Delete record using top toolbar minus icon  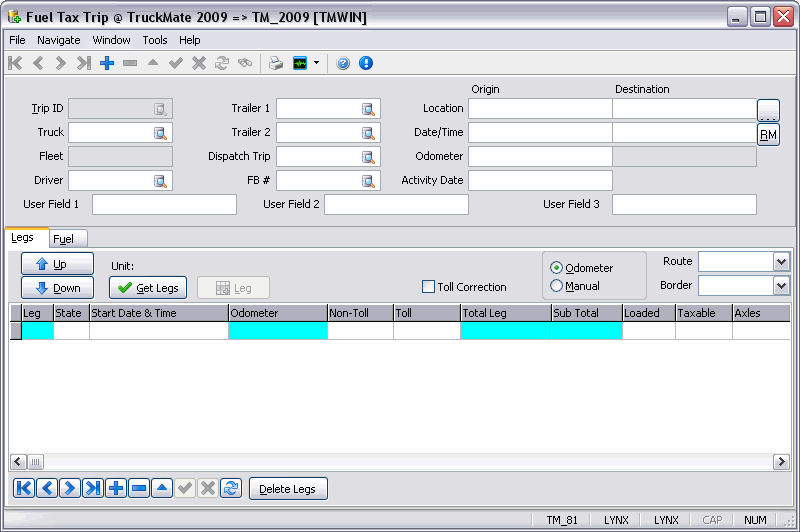(x=130, y=63)
